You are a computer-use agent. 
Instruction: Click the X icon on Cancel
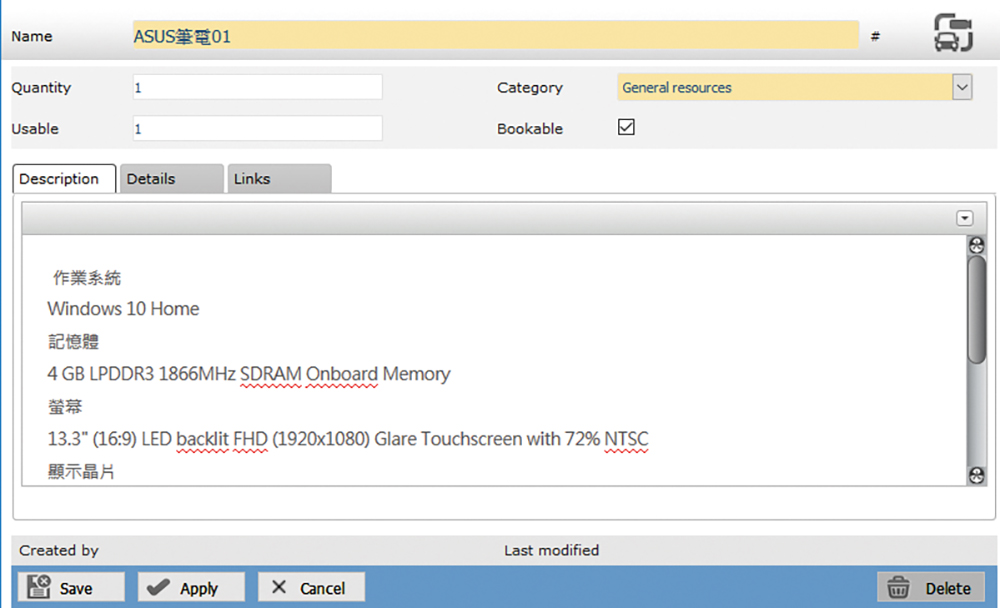coord(279,587)
